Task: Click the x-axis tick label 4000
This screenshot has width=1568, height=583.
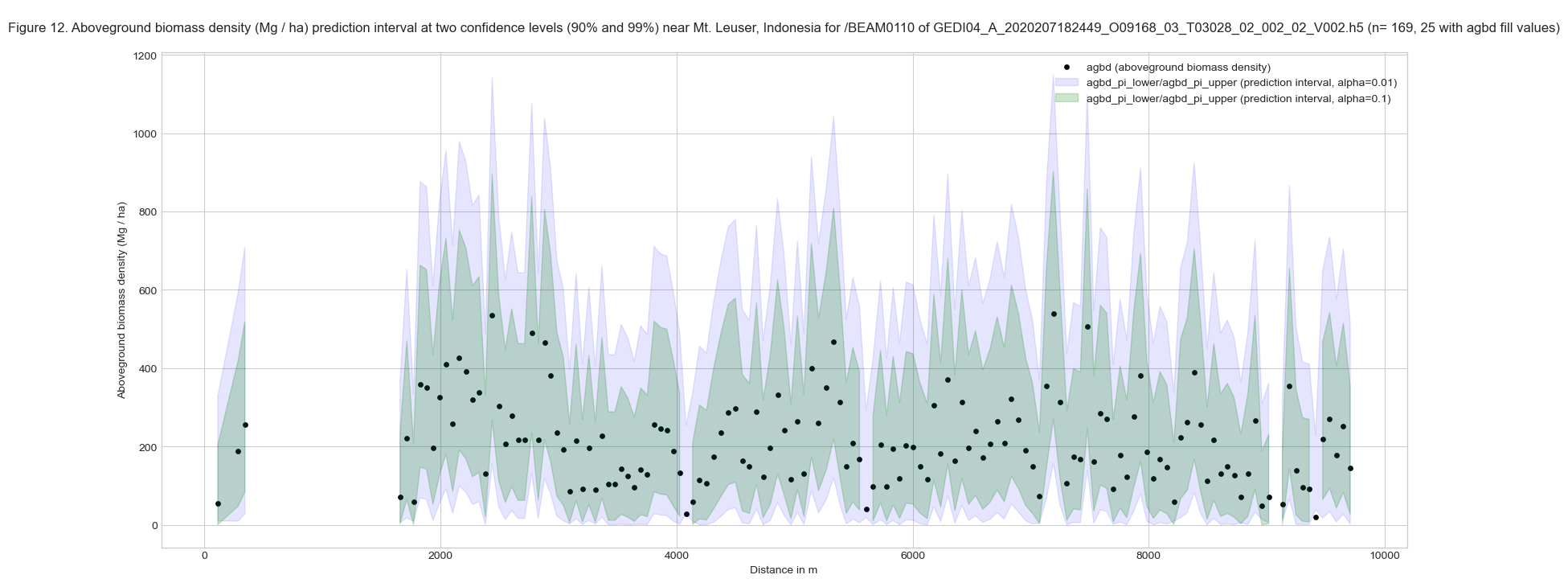Action: pyautogui.click(x=677, y=556)
